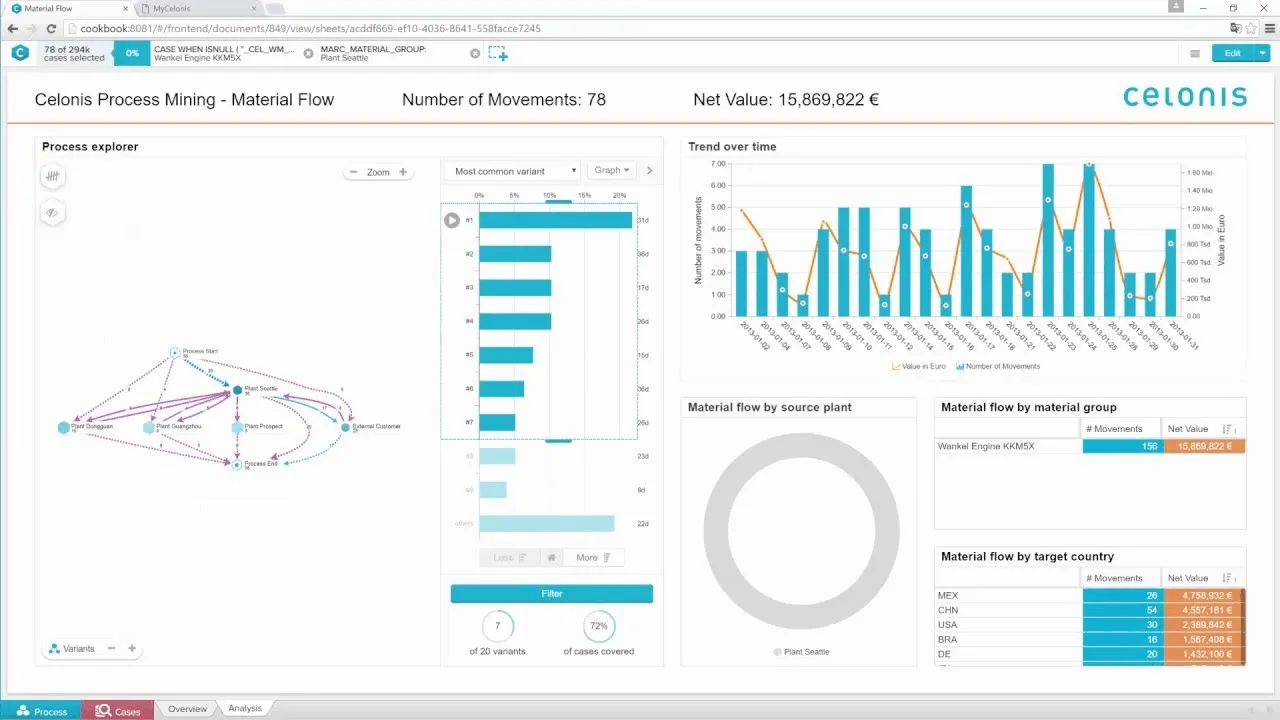Select the Plant Guangzhou node
Screen dimensions: 1280x720
point(149,427)
